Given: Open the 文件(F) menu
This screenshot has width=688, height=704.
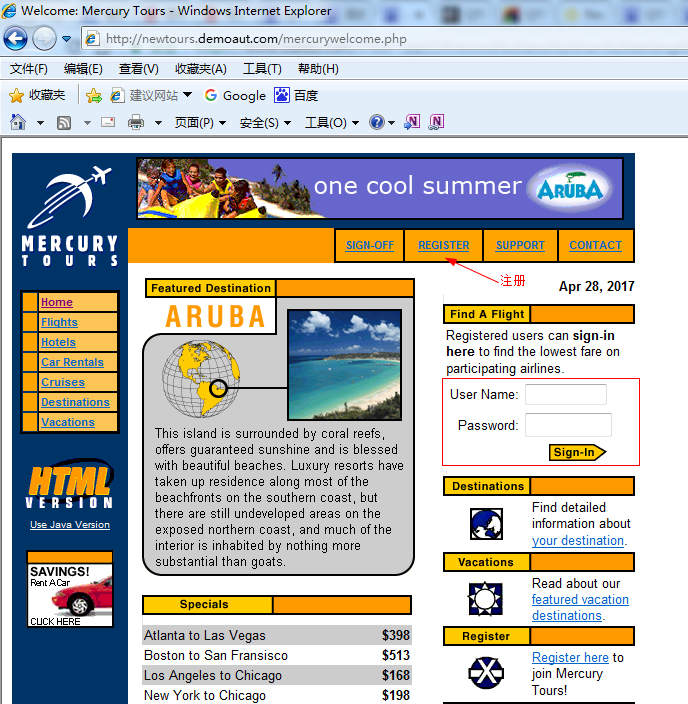Looking at the screenshot, I should (29, 69).
